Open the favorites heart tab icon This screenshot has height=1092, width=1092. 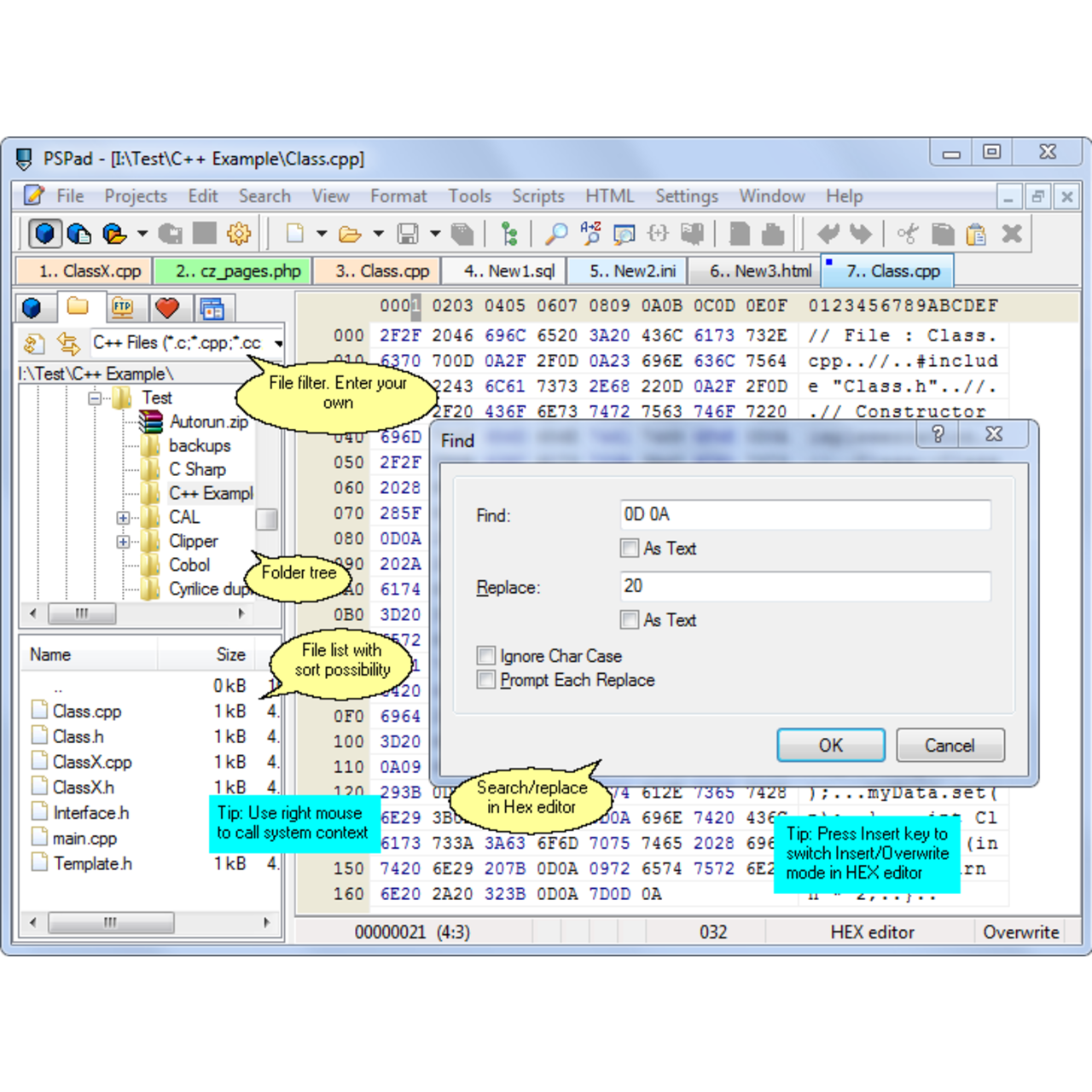click(167, 308)
